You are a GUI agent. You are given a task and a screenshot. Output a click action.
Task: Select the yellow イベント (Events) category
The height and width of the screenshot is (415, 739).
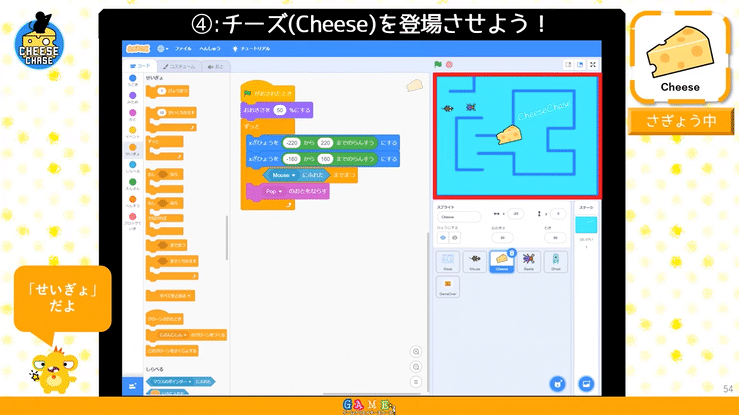pyautogui.click(x=133, y=132)
